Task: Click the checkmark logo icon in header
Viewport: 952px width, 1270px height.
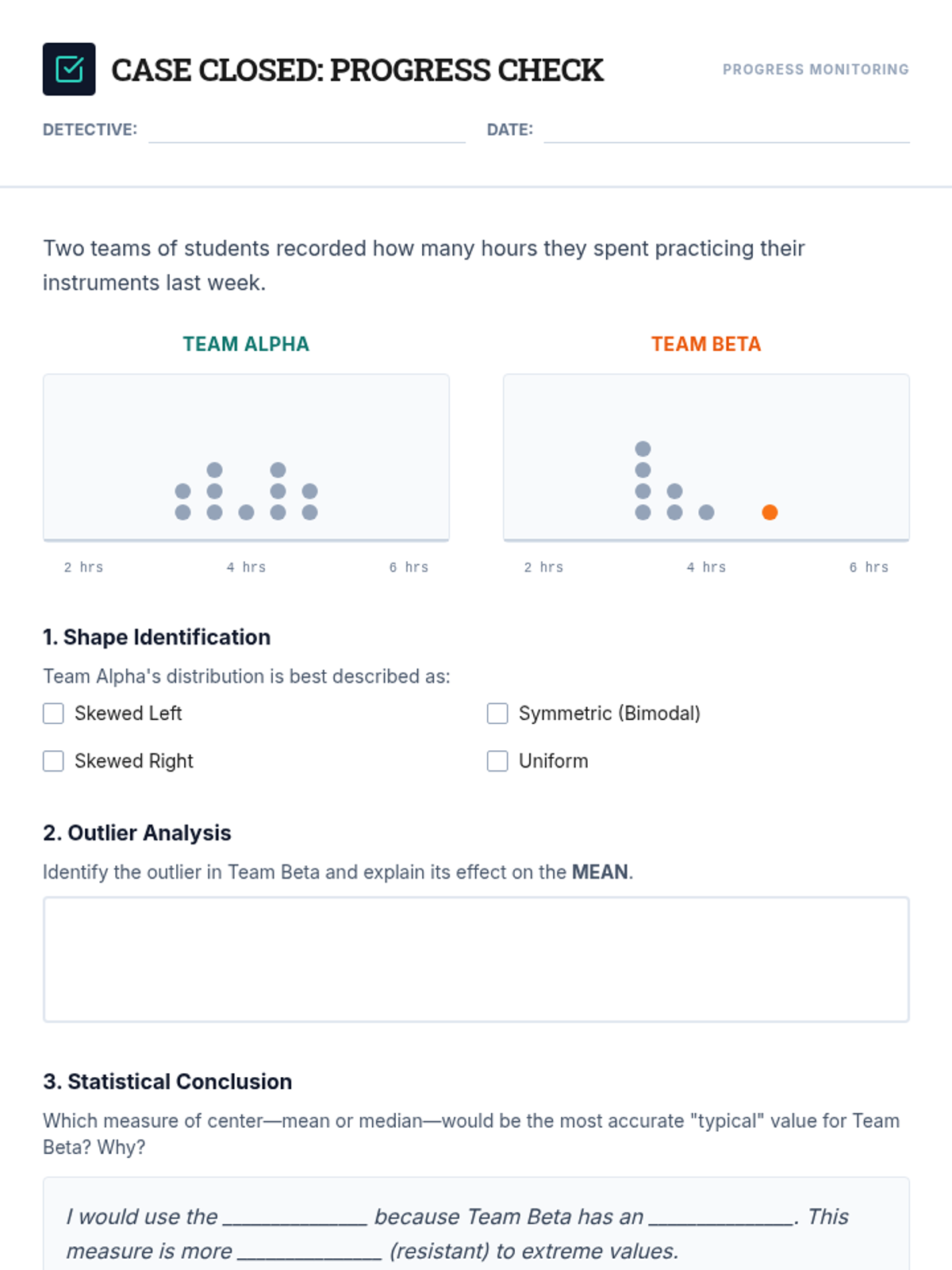Action: (69, 69)
